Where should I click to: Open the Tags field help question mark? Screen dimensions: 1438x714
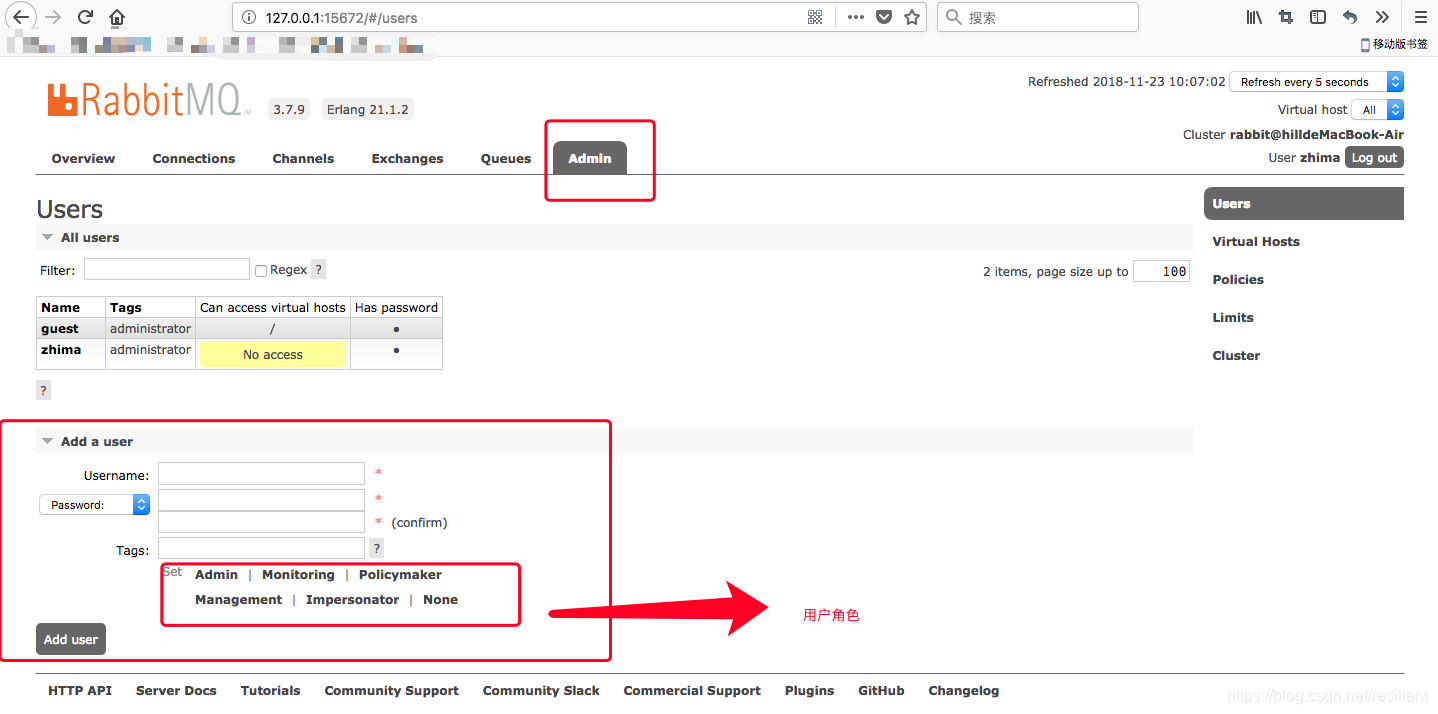(x=376, y=548)
